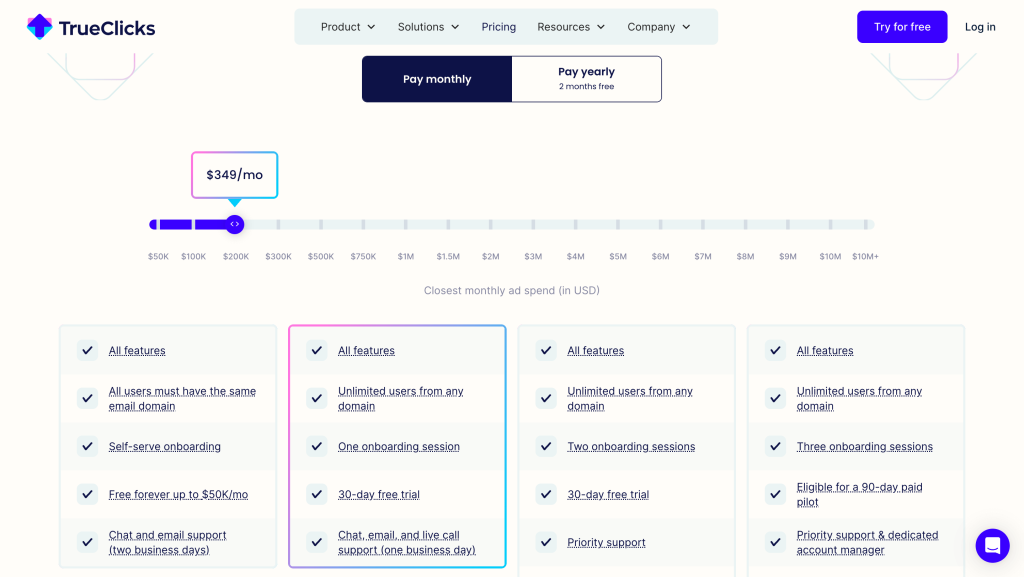
Task: Click the checkmark beside "Two onboarding sessions"
Action: pos(546,446)
